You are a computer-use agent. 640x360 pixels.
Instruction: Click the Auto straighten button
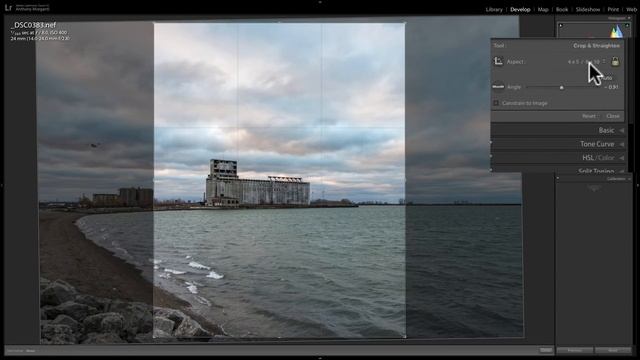(x=607, y=78)
